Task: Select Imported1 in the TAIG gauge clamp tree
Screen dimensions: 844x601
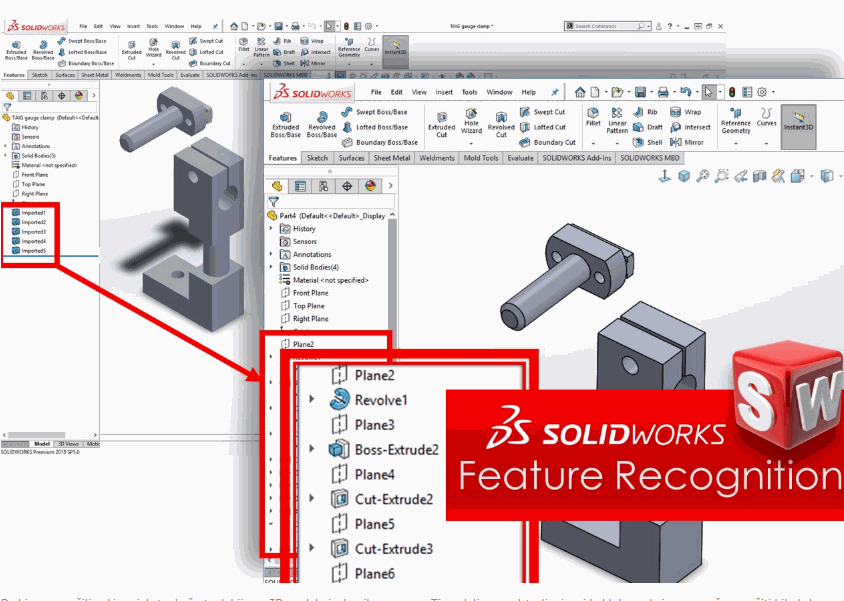Action: (x=29, y=213)
